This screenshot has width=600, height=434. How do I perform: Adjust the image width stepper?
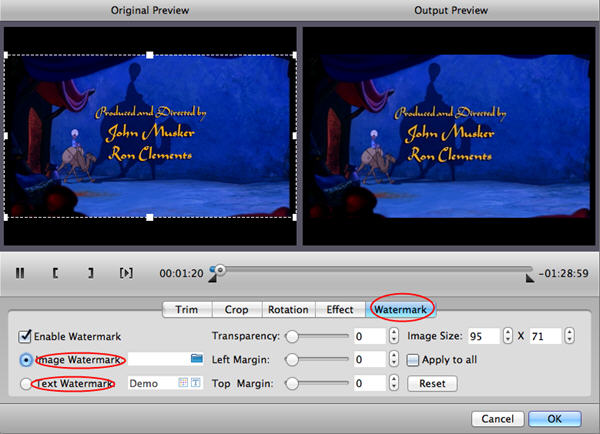(508, 336)
